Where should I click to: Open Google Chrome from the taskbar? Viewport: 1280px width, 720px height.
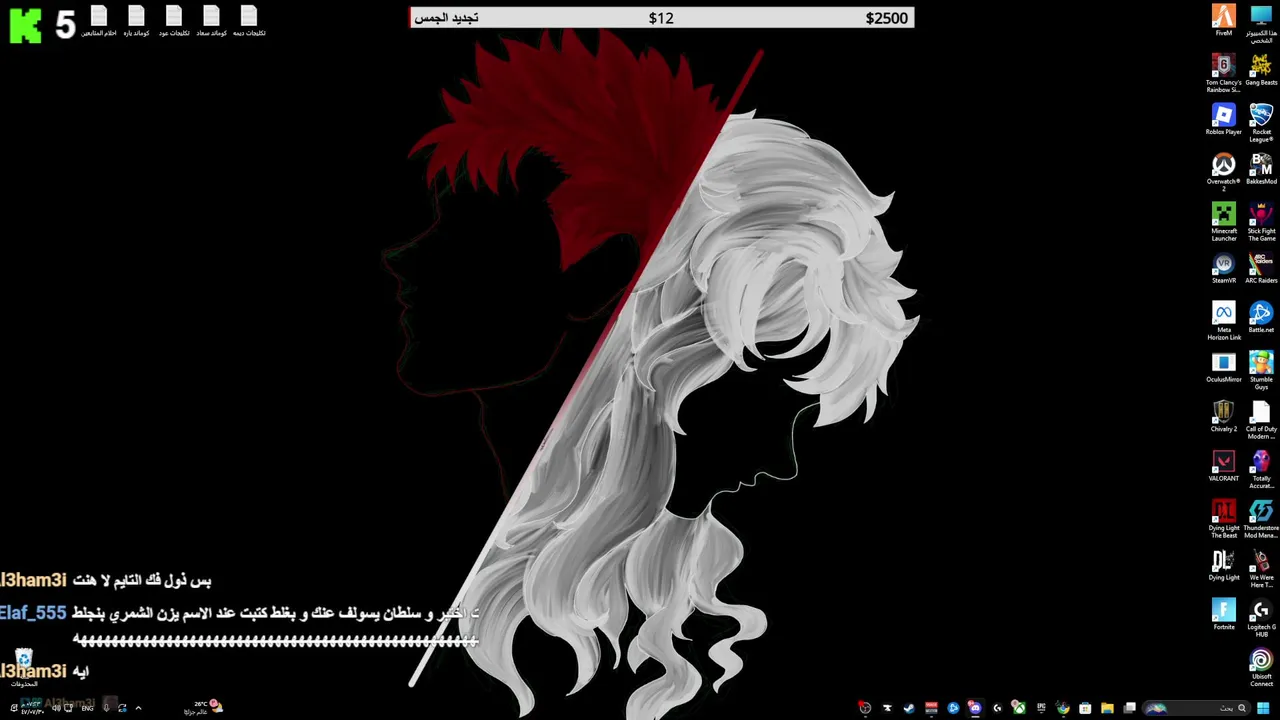point(1063,708)
